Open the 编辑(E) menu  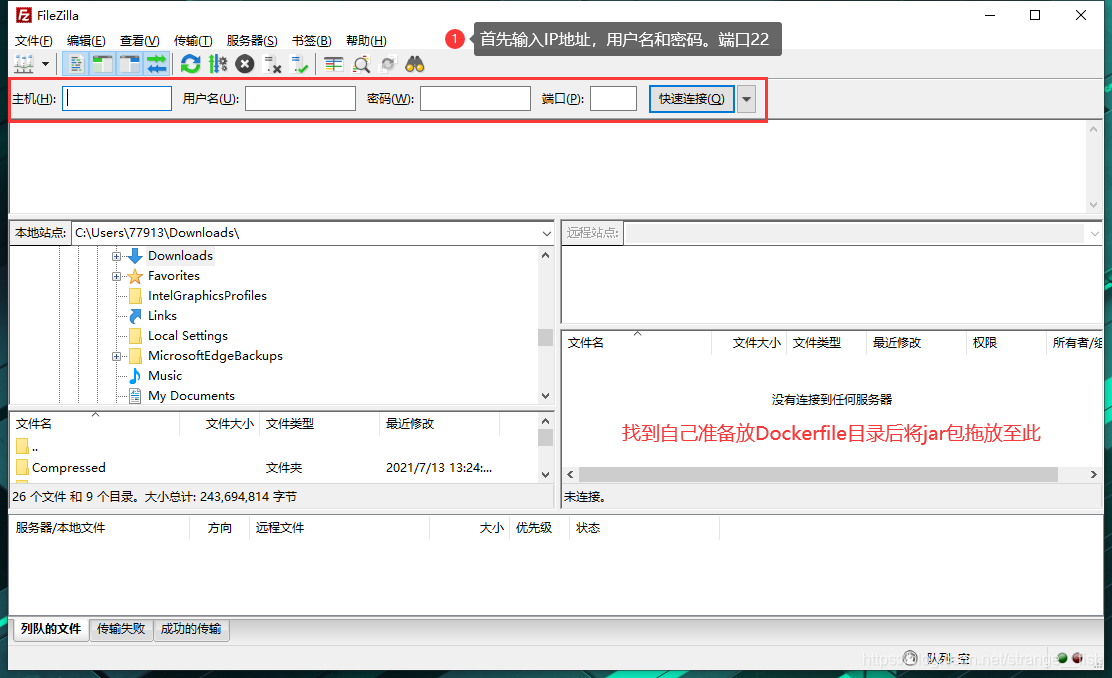[86, 40]
